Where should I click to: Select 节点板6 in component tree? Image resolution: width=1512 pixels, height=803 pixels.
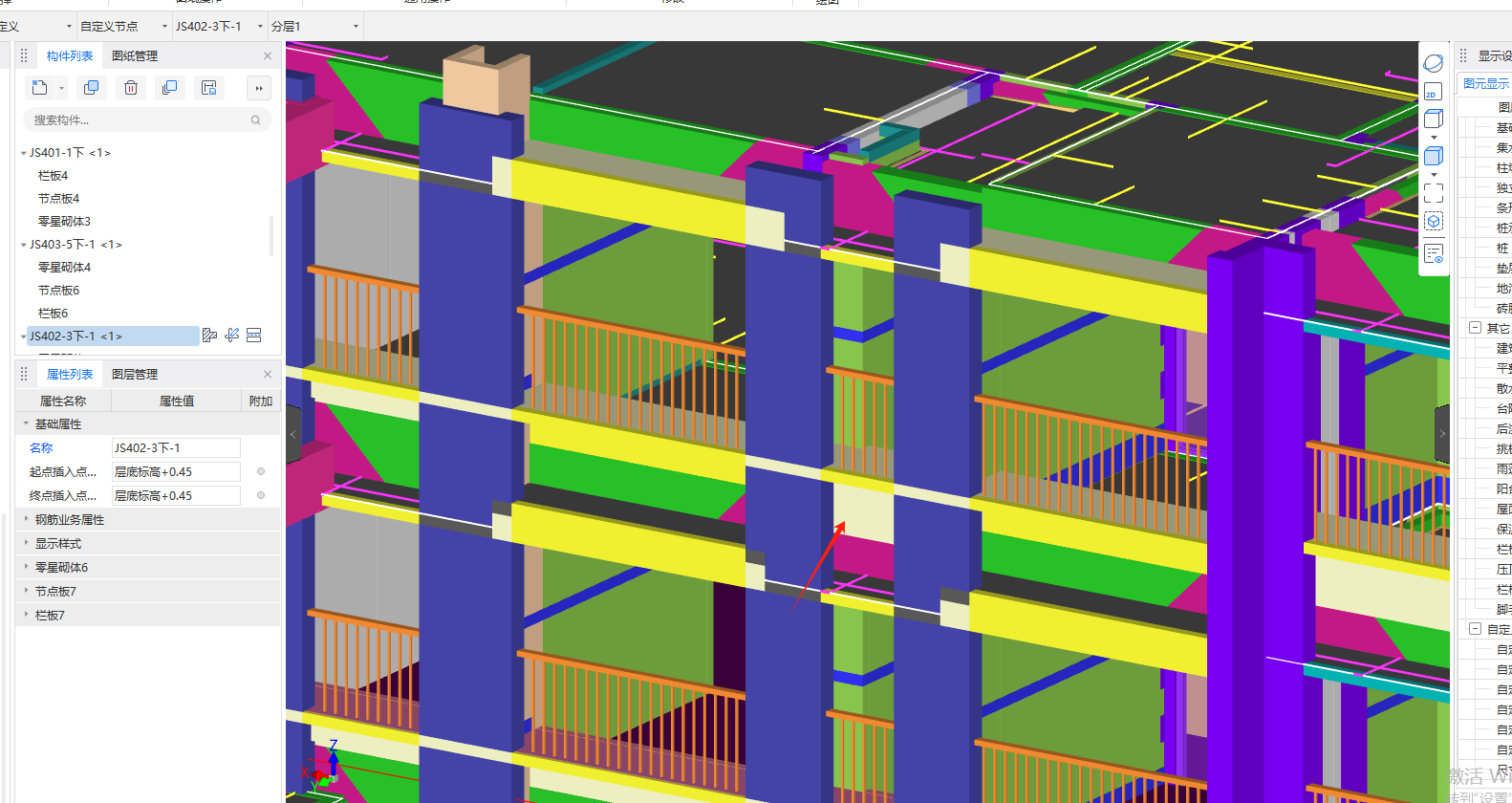coord(58,291)
